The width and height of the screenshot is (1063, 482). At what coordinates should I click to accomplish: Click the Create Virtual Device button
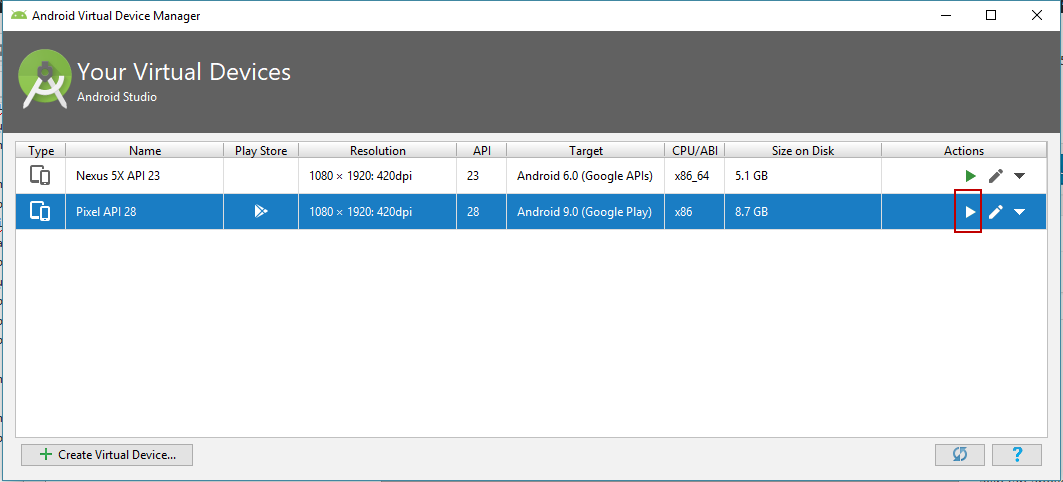[107, 455]
